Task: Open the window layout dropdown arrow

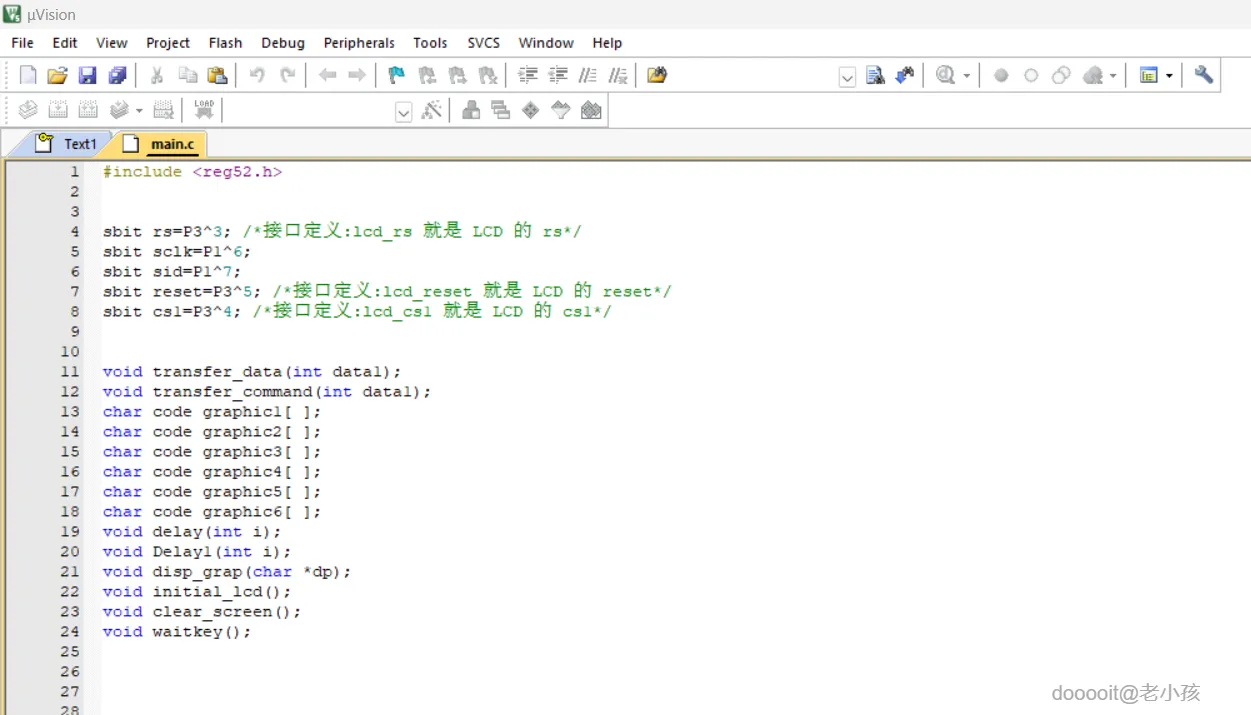Action: pyautogui.click(x=1169, y=76)
